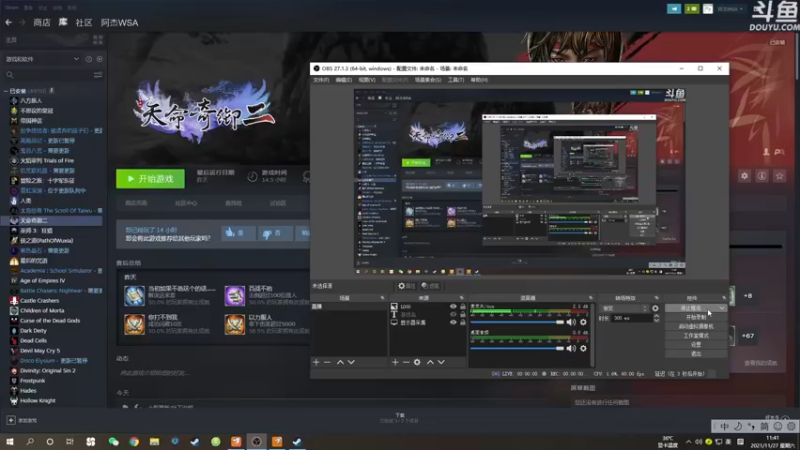
Task: Click the thumbs up recommend button
Action: (x=236, y=233)
